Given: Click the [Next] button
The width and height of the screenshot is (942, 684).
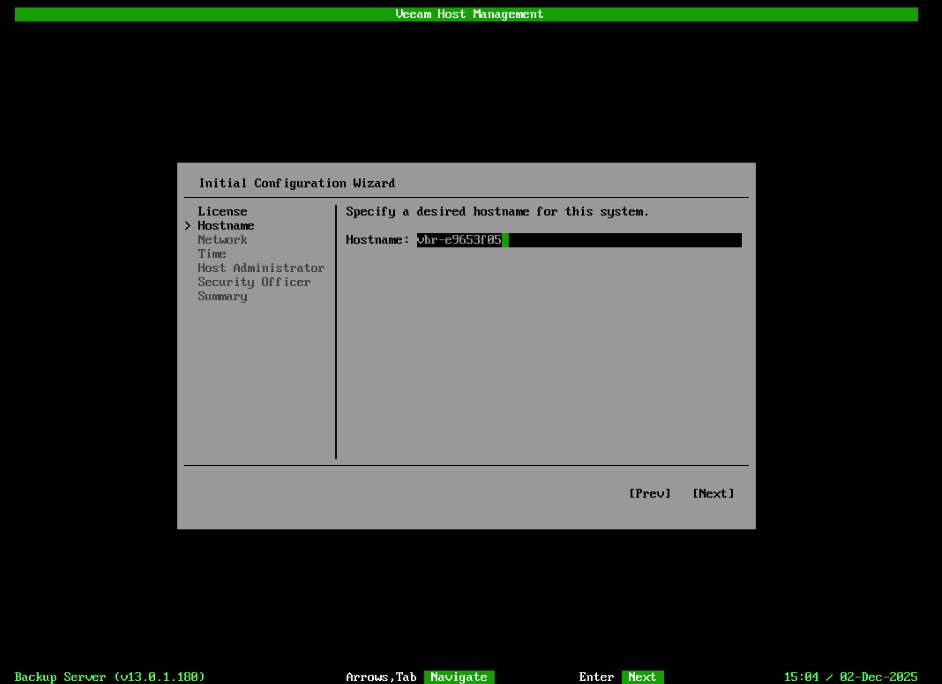Looking at the screenshot, I should (712, 493).
